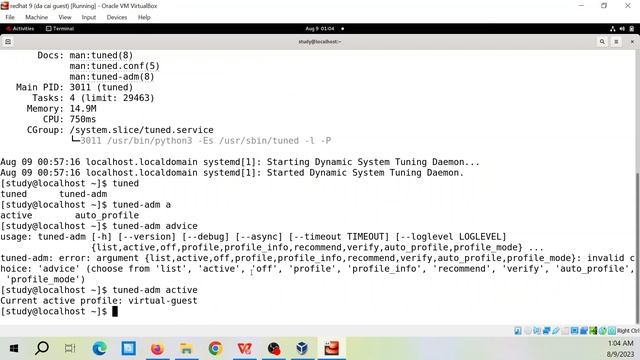
Task: Click 'Started Dynamic System Tuning Daemon.' log line
Action: click(365, 172)
